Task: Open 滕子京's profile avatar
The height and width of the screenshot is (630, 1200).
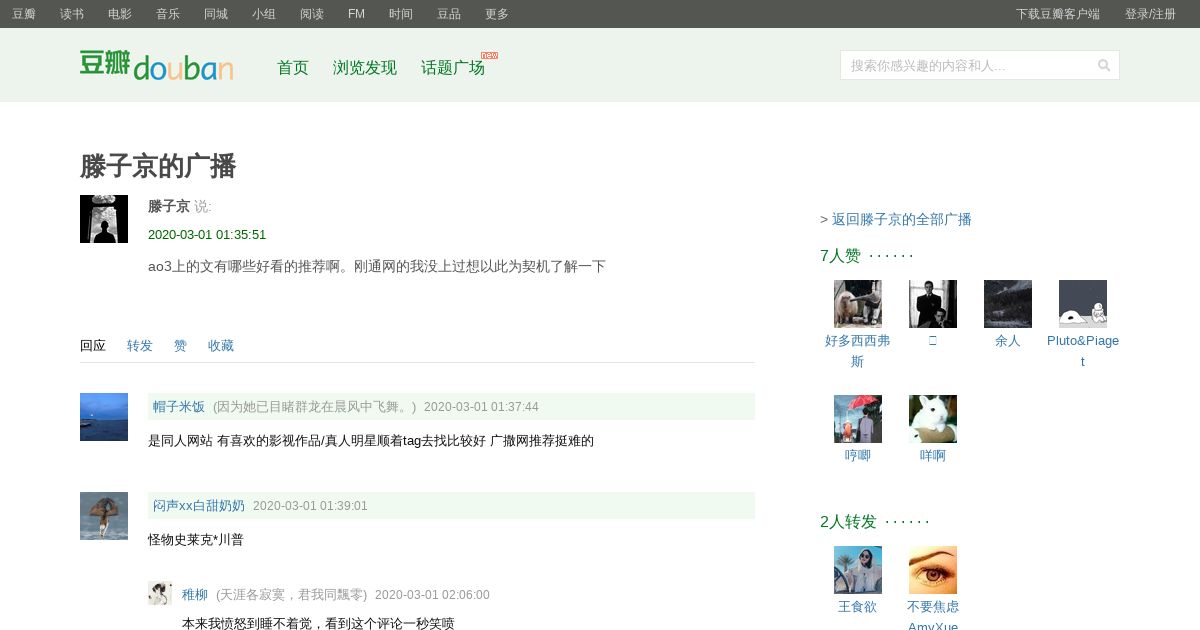Action: 104,219
